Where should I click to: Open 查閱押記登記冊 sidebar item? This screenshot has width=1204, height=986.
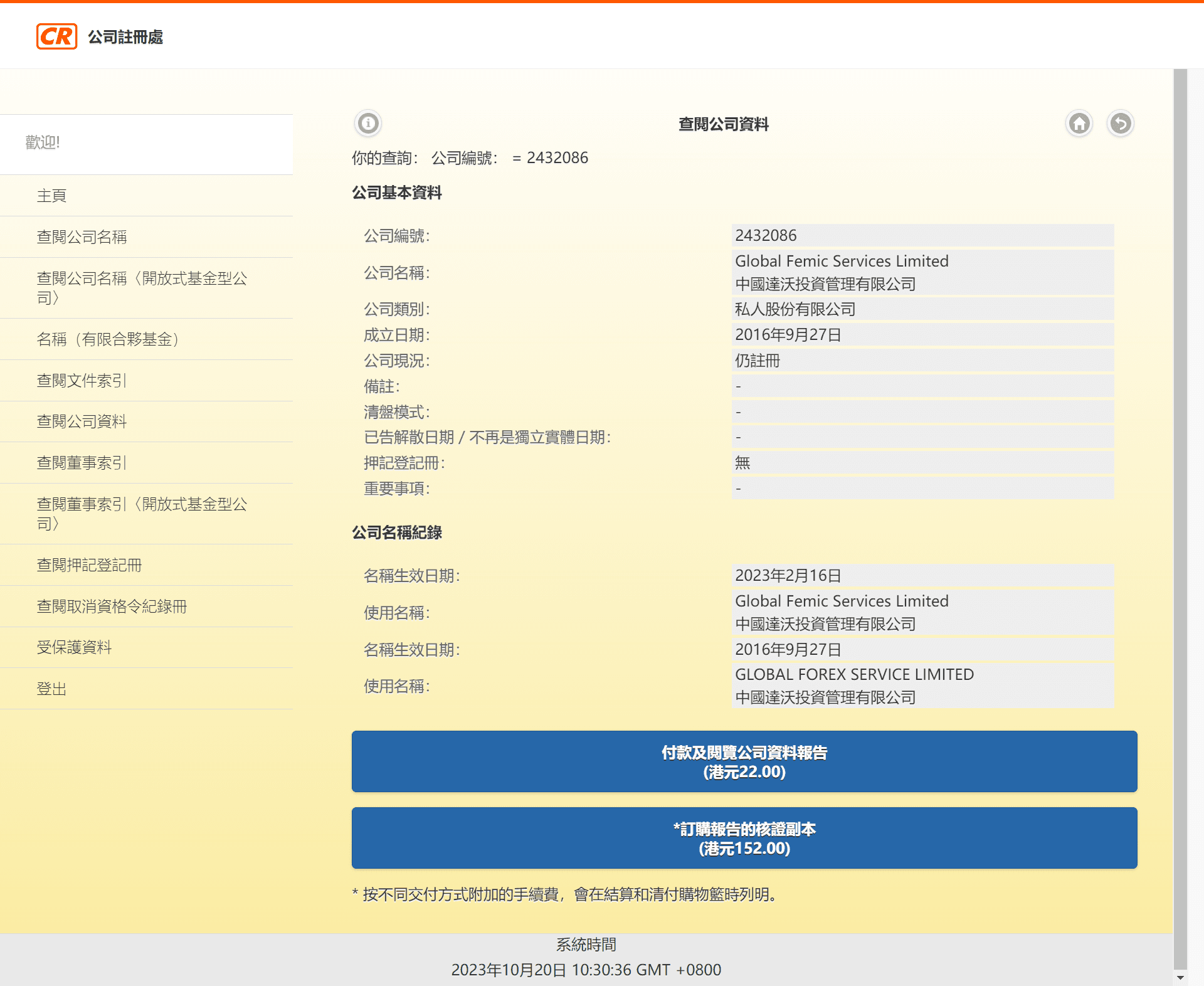click(x=146, y=565)
